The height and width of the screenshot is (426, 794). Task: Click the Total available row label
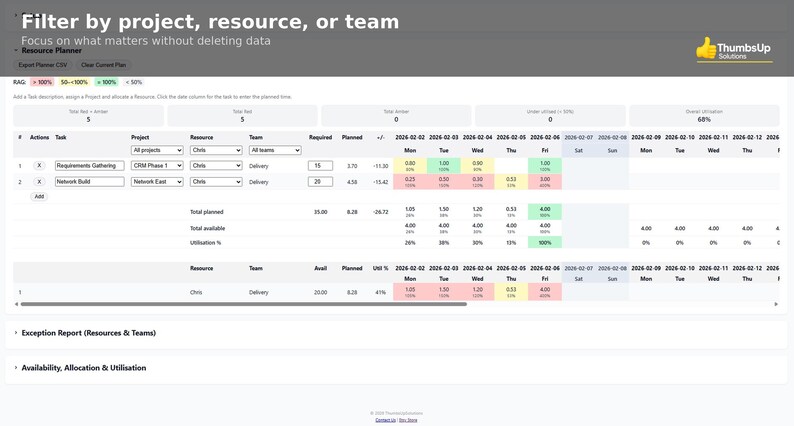point(208,228)
